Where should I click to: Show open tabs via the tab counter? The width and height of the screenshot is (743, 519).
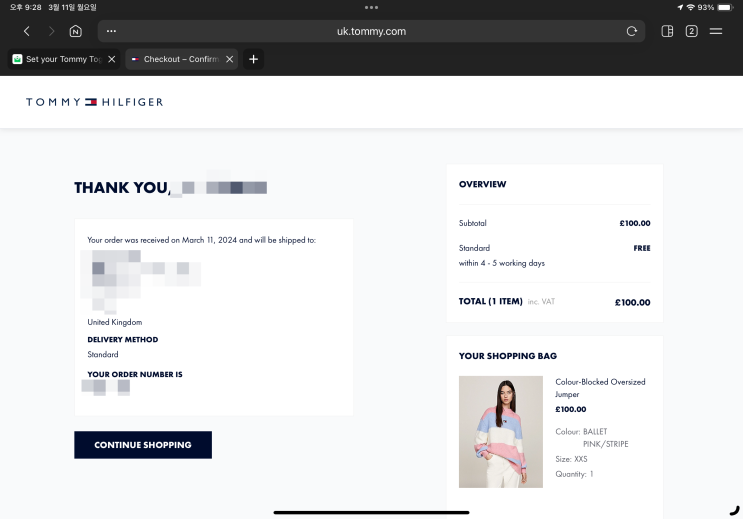[691, 31]
